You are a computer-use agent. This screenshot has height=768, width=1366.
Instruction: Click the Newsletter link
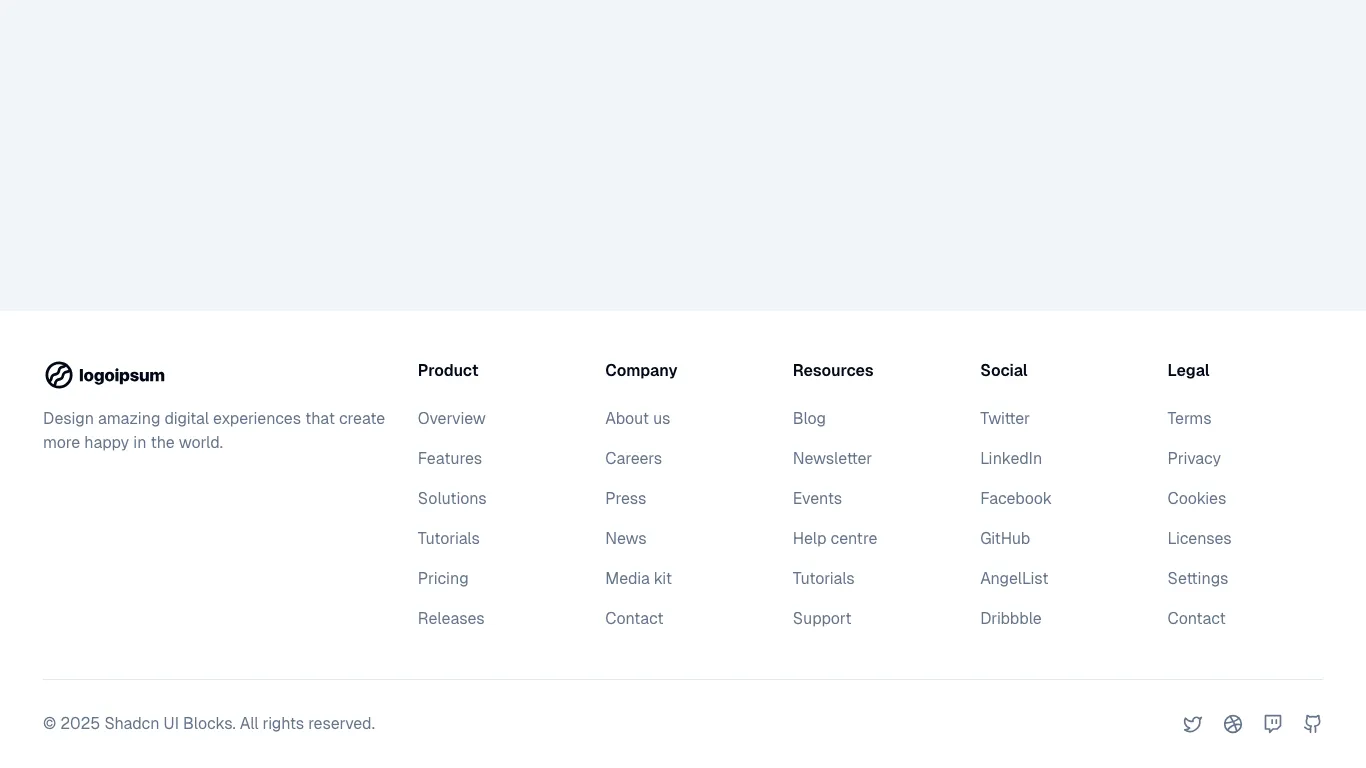(x=832, y=458)
